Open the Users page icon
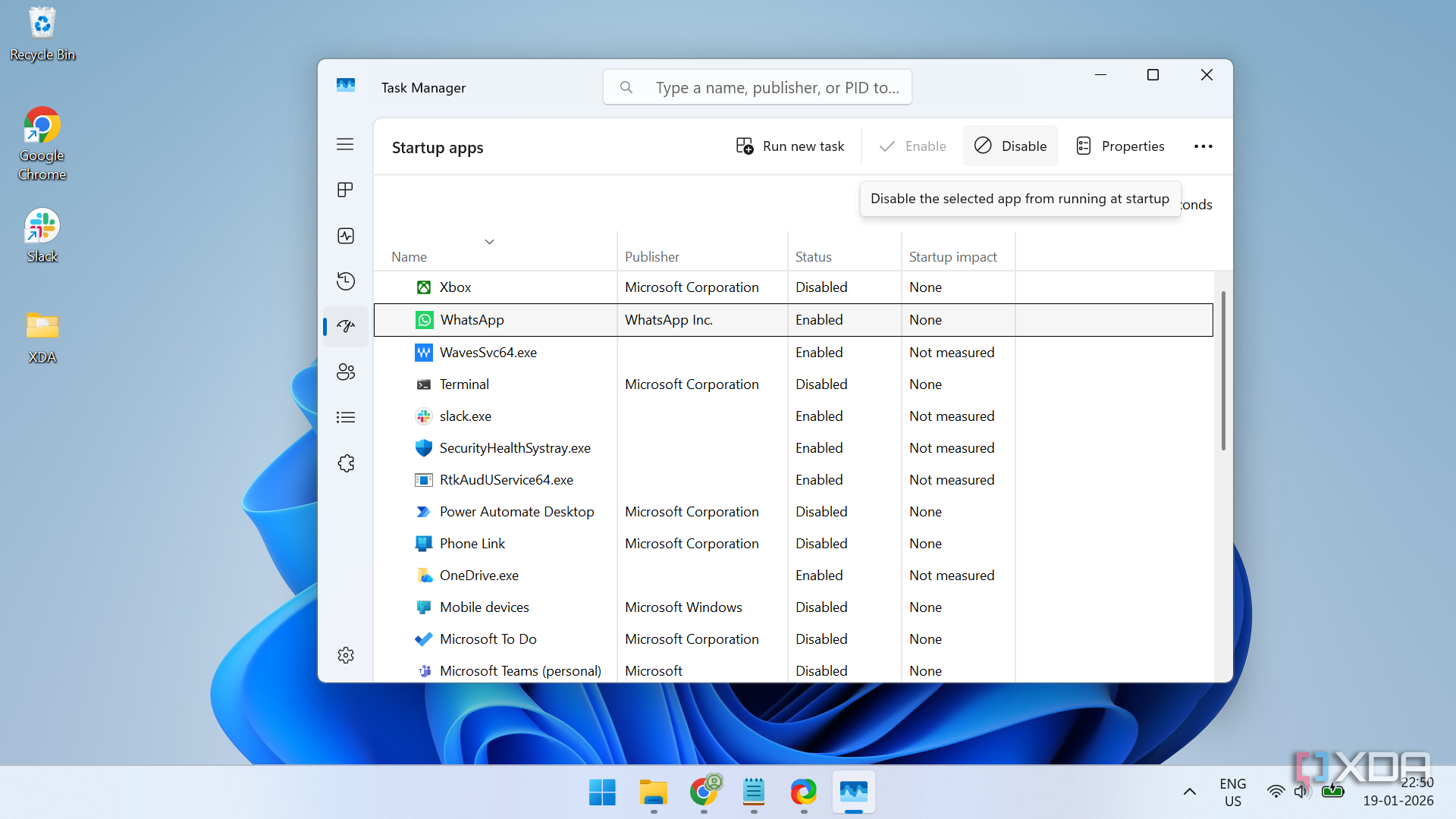 click(345, 372)
